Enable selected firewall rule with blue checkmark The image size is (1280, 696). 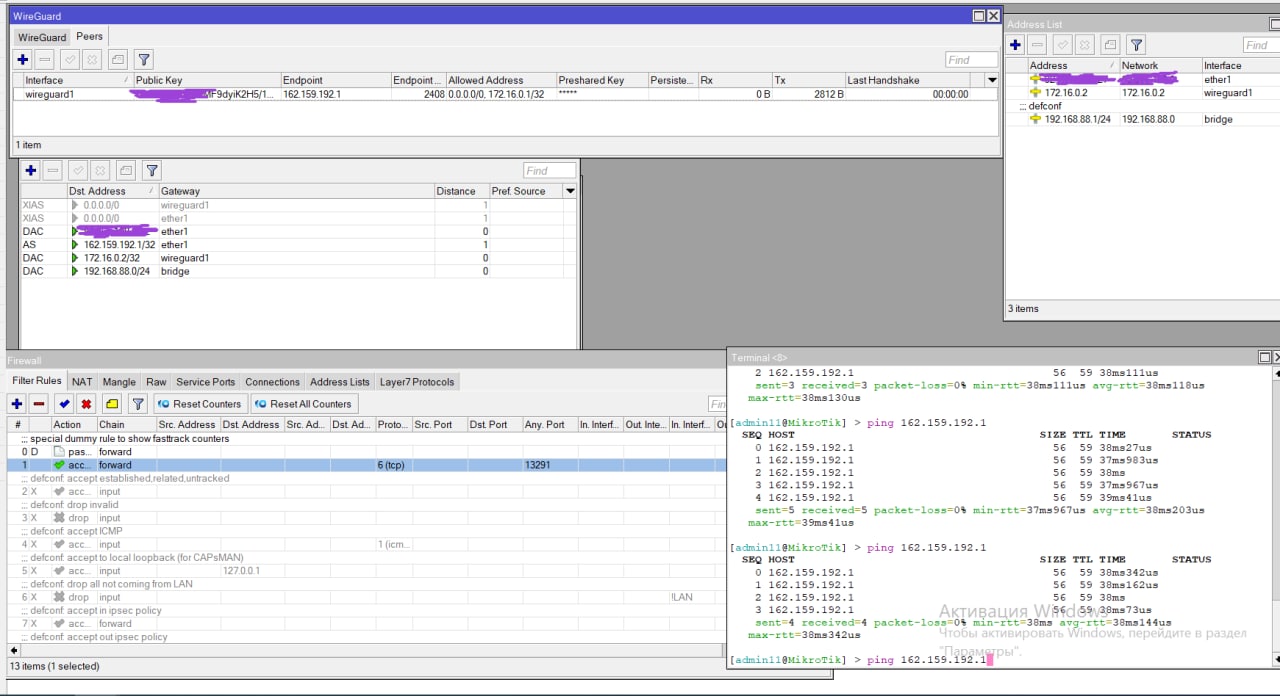[65, 404]
